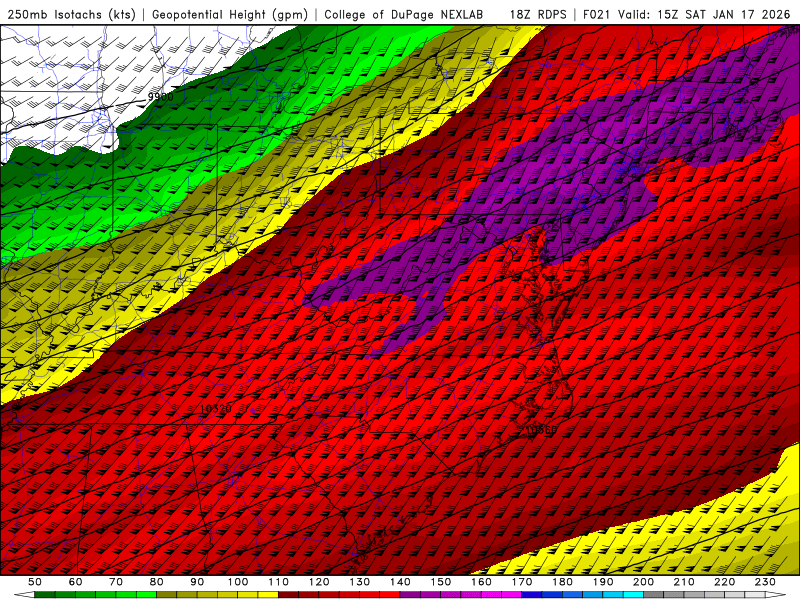Viewport: 800px width, 600px height.
Task: Click the 200 knot colorbar label
Action: pyautogui.click(x=643, y=582)
